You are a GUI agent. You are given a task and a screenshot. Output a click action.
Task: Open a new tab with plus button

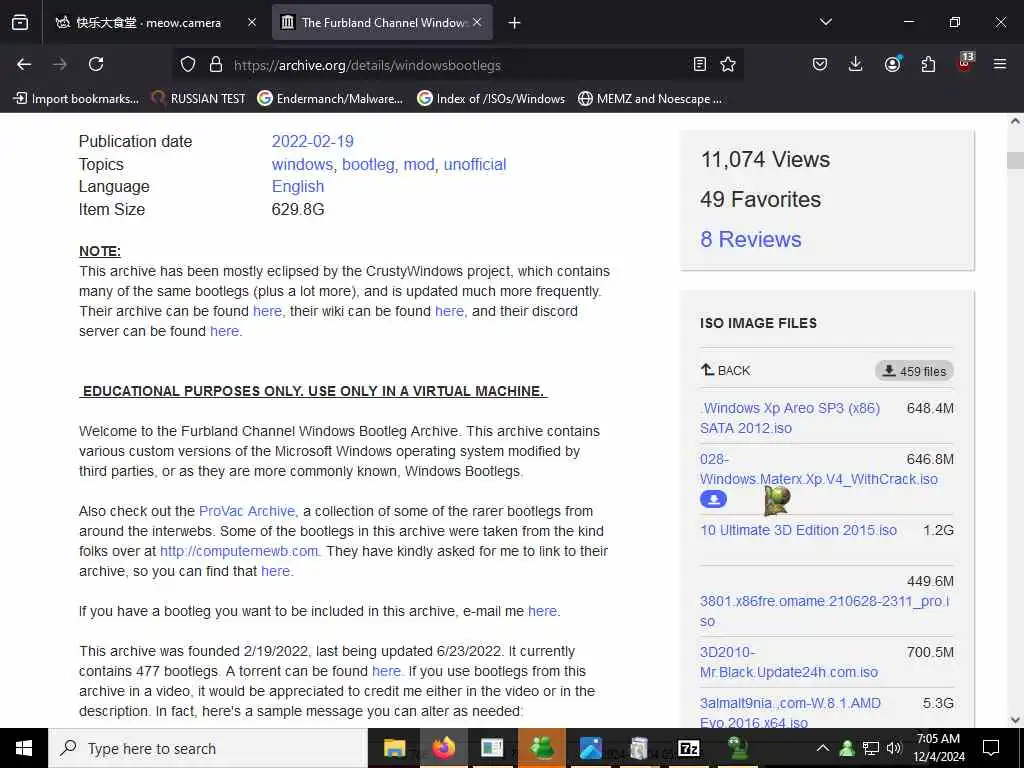tap(514, 23)
